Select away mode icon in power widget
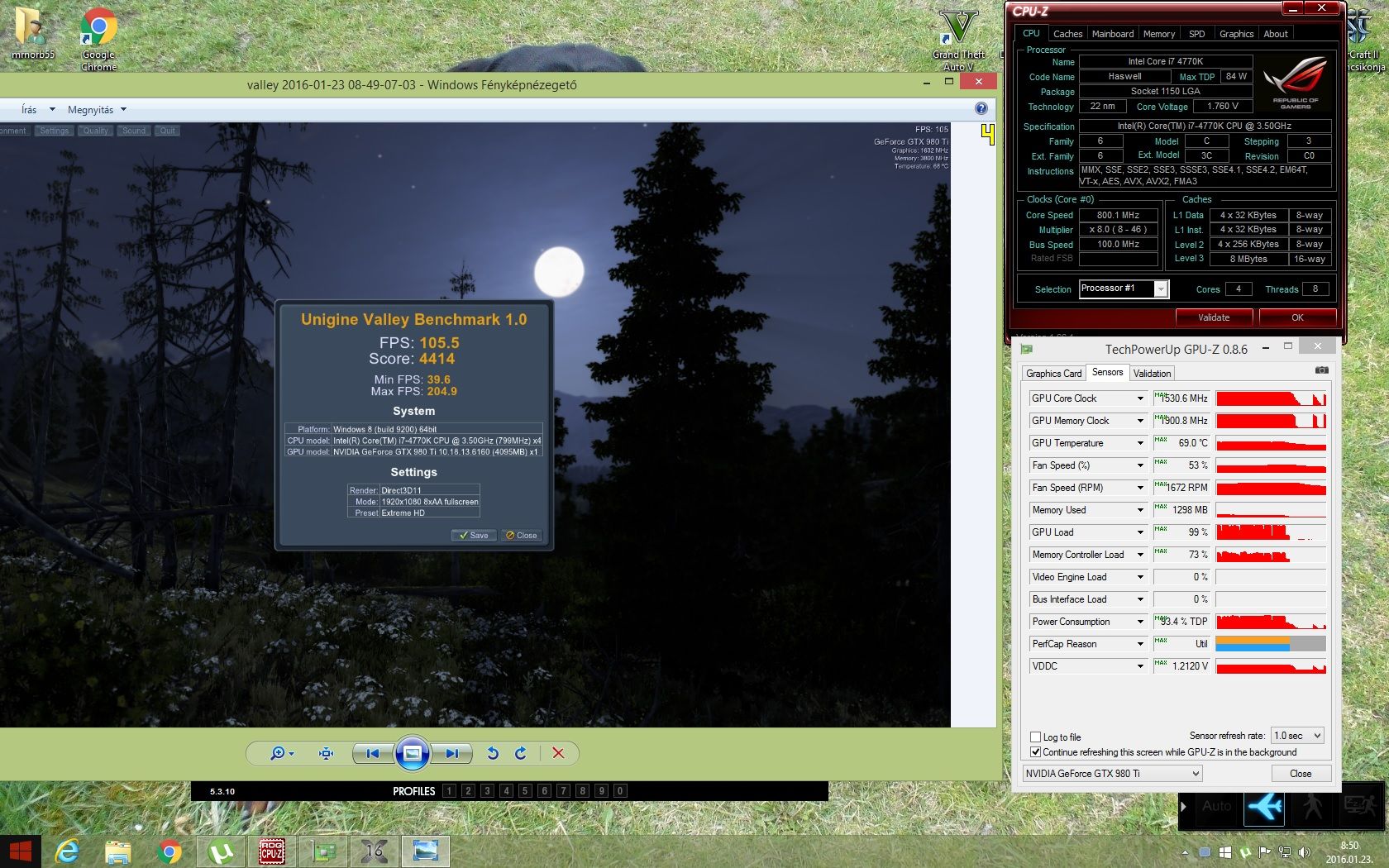 [x=1360, y=806]
